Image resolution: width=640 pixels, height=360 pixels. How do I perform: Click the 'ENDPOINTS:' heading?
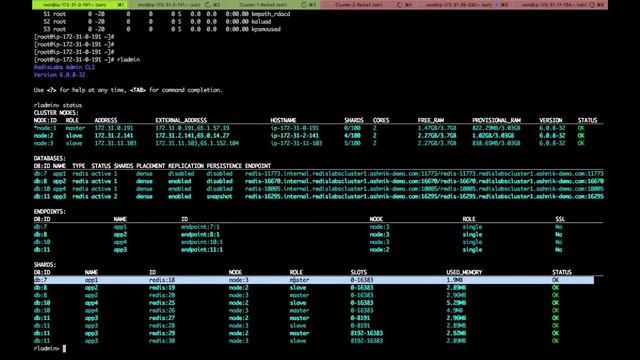(x=50, y=212)
